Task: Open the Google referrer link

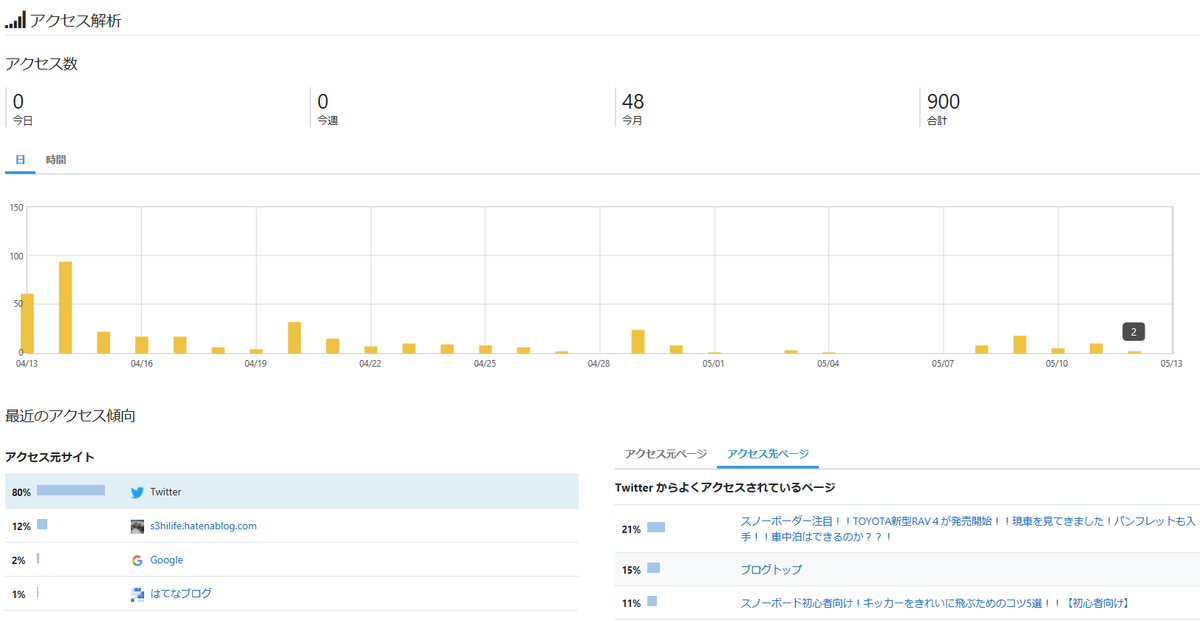Action: (x=166, y=560)
